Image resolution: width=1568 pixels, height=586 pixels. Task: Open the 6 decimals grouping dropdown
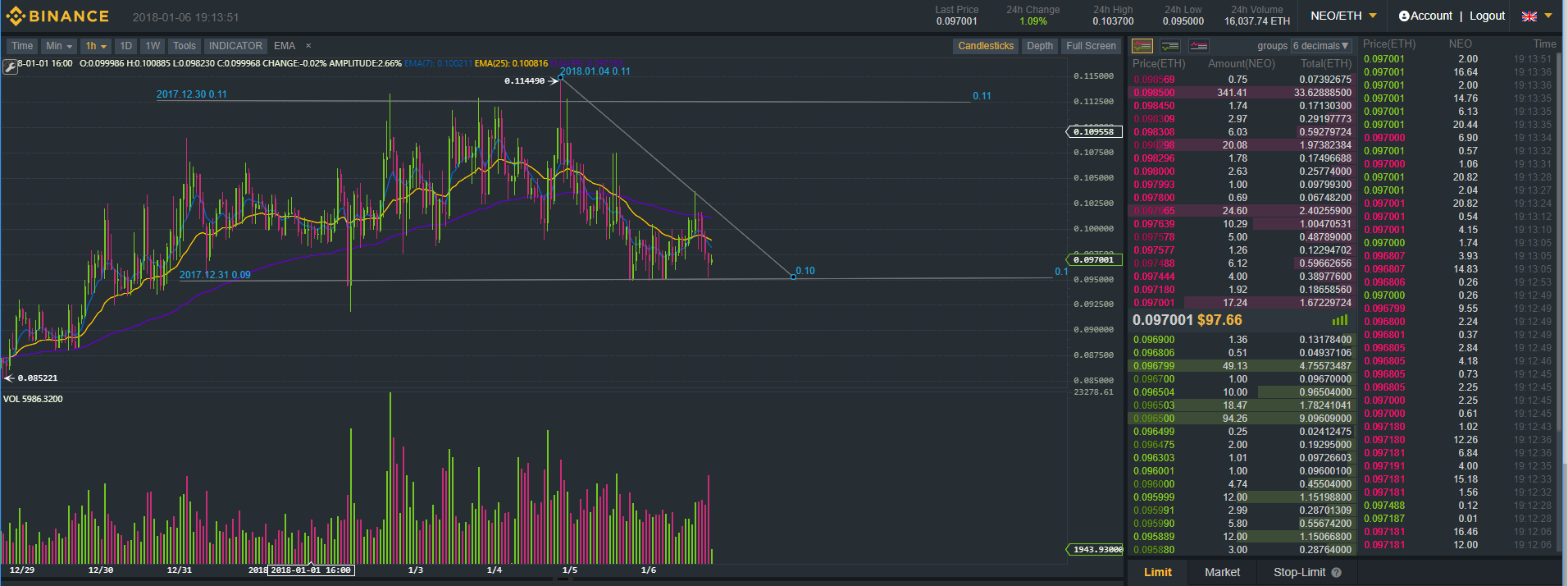[x=1321, y=46]
